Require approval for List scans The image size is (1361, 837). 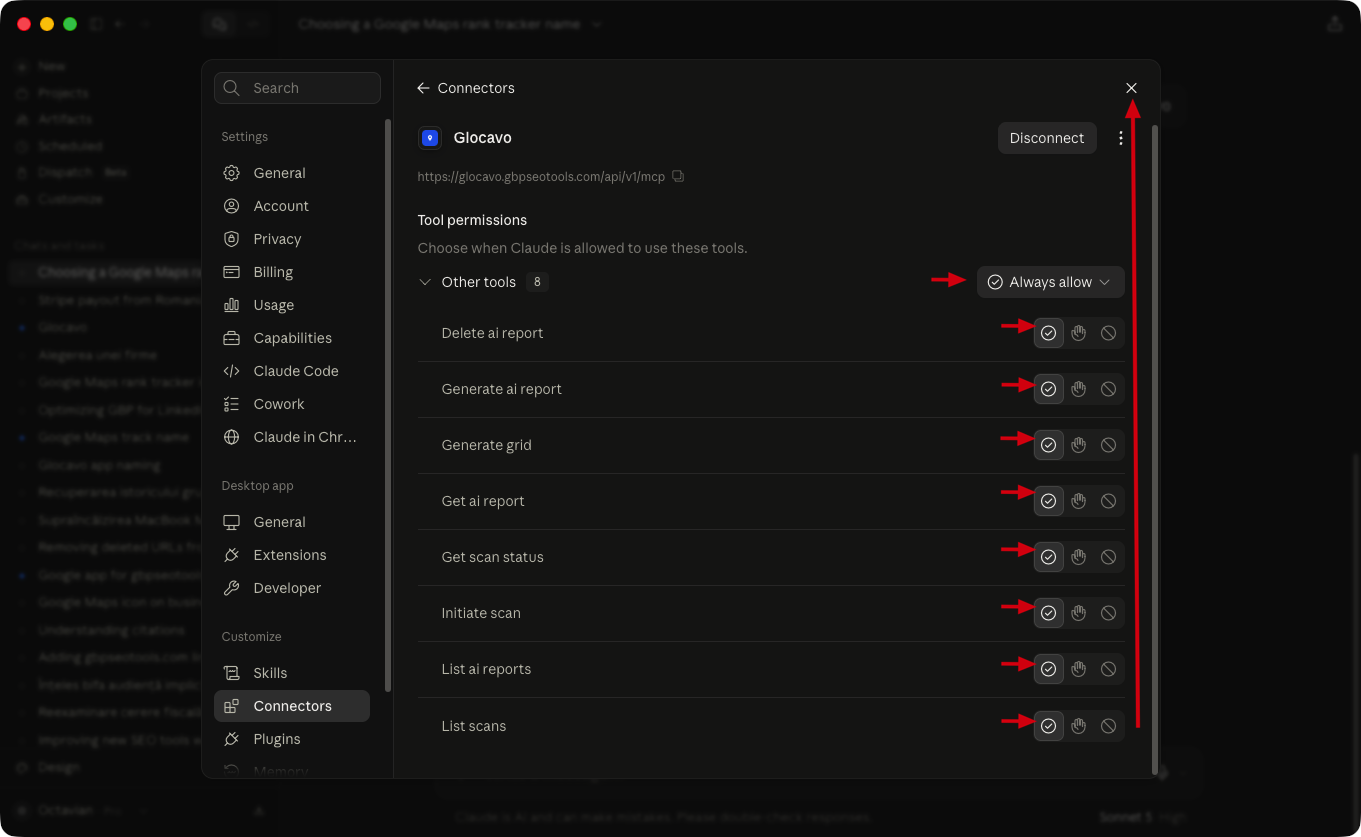1078,726
